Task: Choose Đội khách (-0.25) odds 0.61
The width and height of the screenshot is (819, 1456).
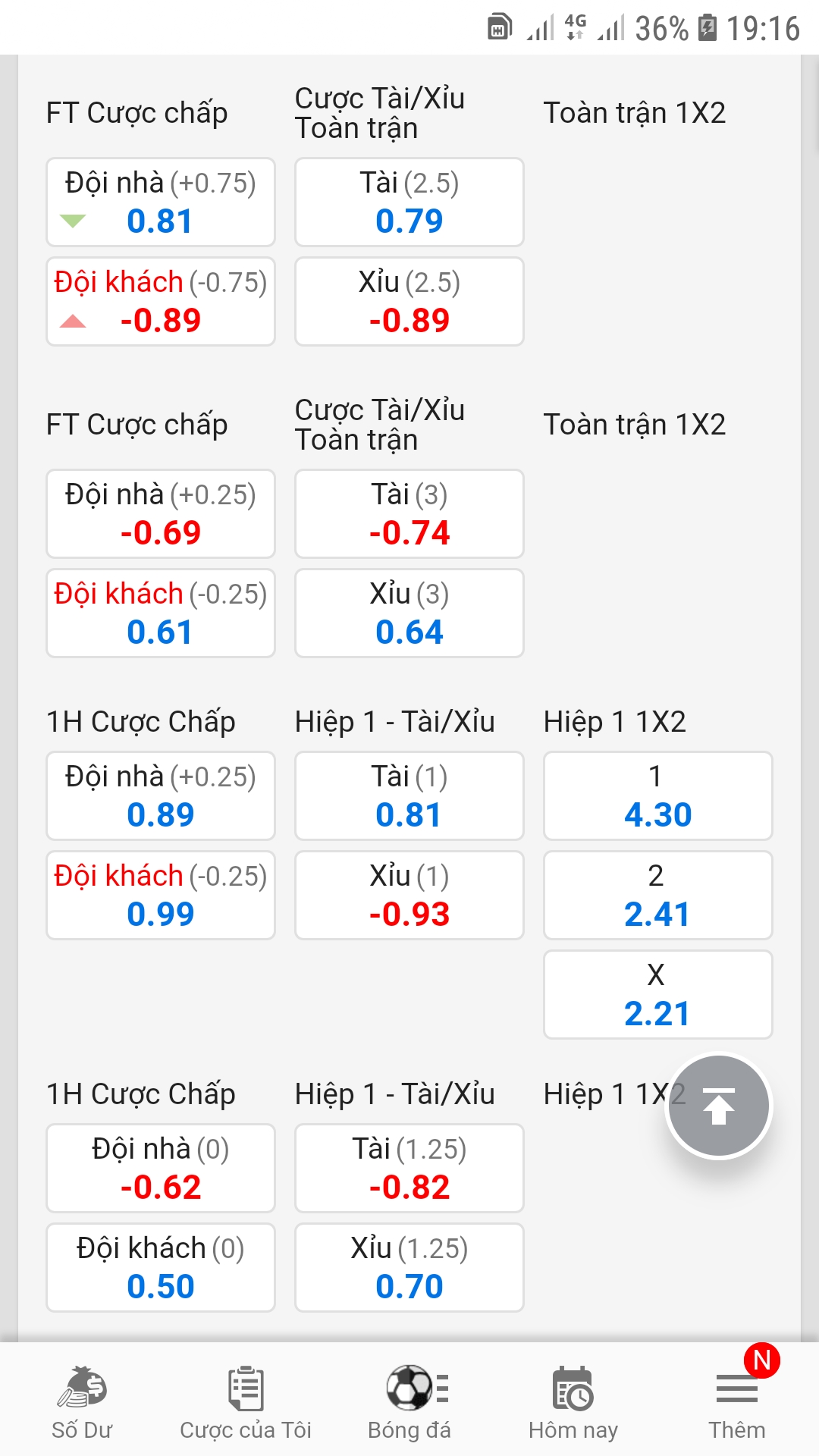Action: click(161, 613)
